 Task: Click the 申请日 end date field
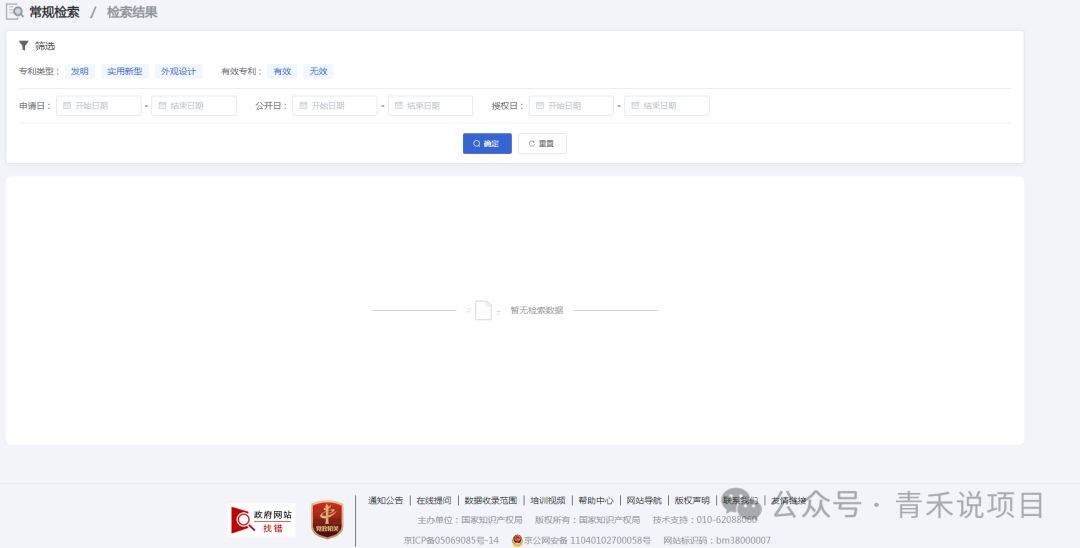(193, 105)
